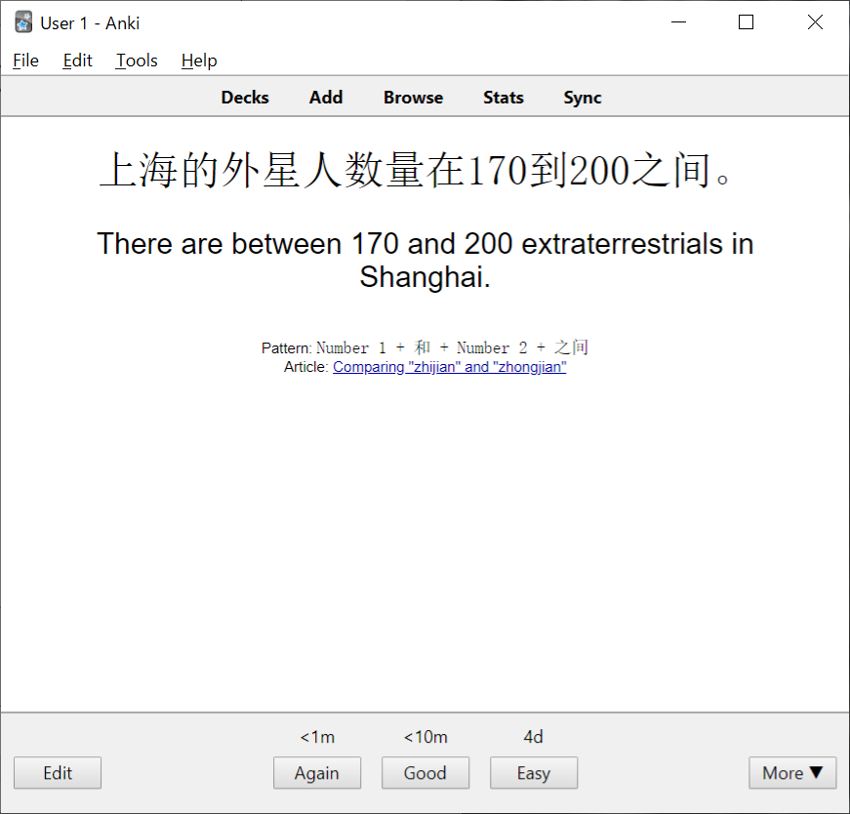Answer the card with Easy
Image resolution: width=850 pixels, height=814 pixels.
click(x=534, y=773)
